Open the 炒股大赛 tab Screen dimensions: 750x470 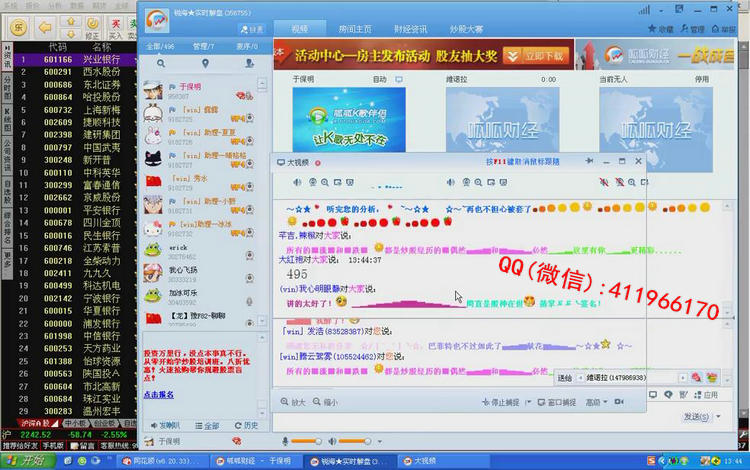466,29
